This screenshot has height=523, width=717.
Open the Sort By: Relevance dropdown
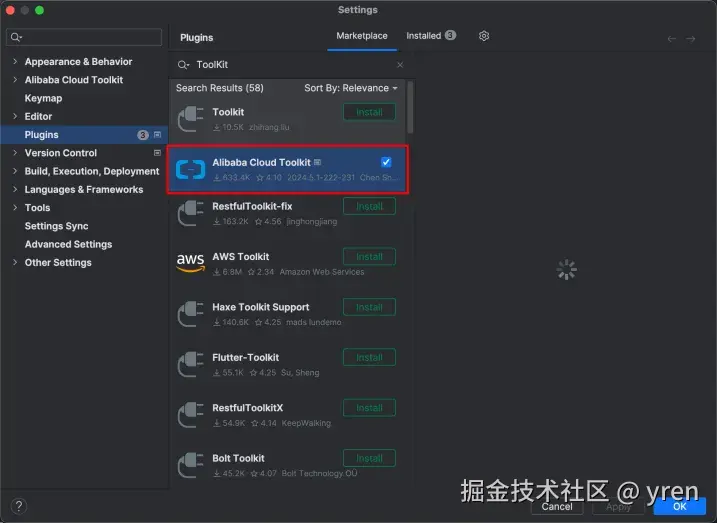click(351, 88)
